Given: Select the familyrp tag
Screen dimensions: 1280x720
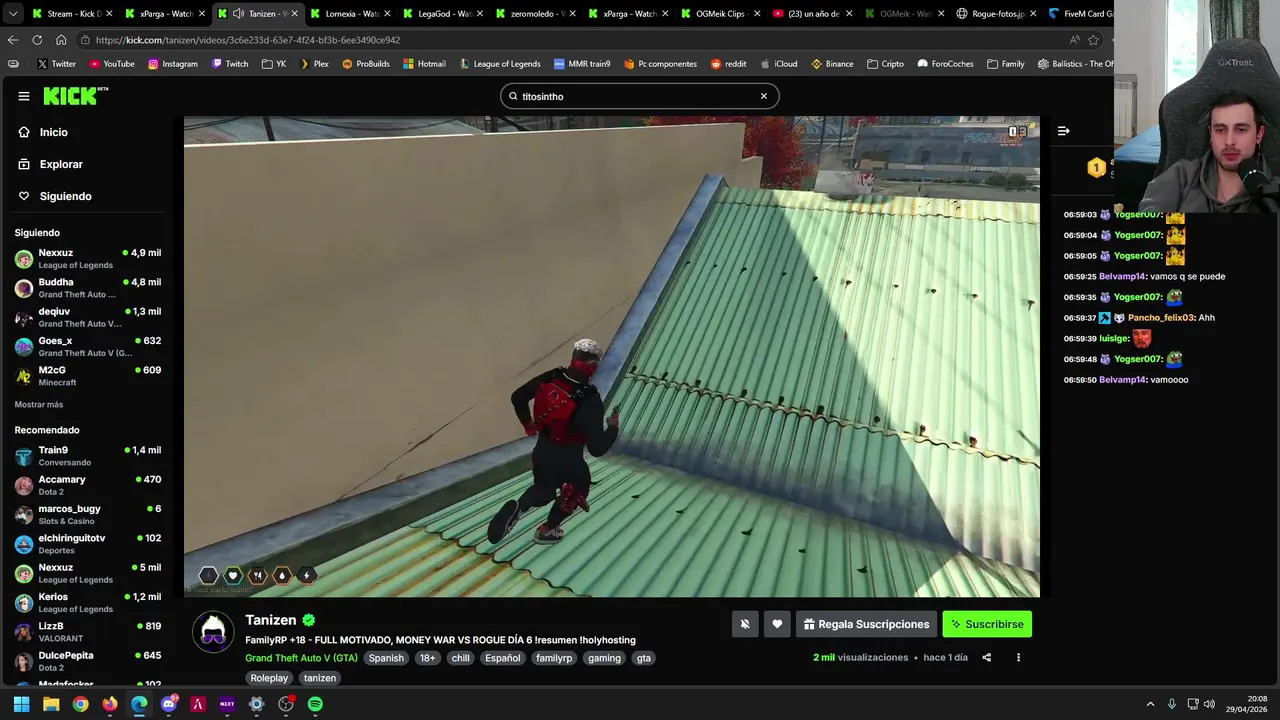Looking at the screenshot, I should coord(554,658).
